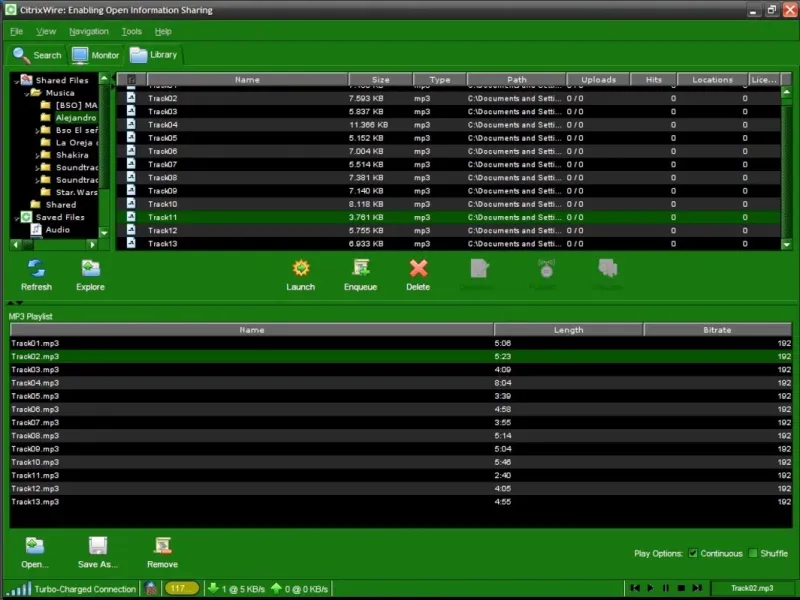Click folder tree scroll down arrow

tap(104, 233)
